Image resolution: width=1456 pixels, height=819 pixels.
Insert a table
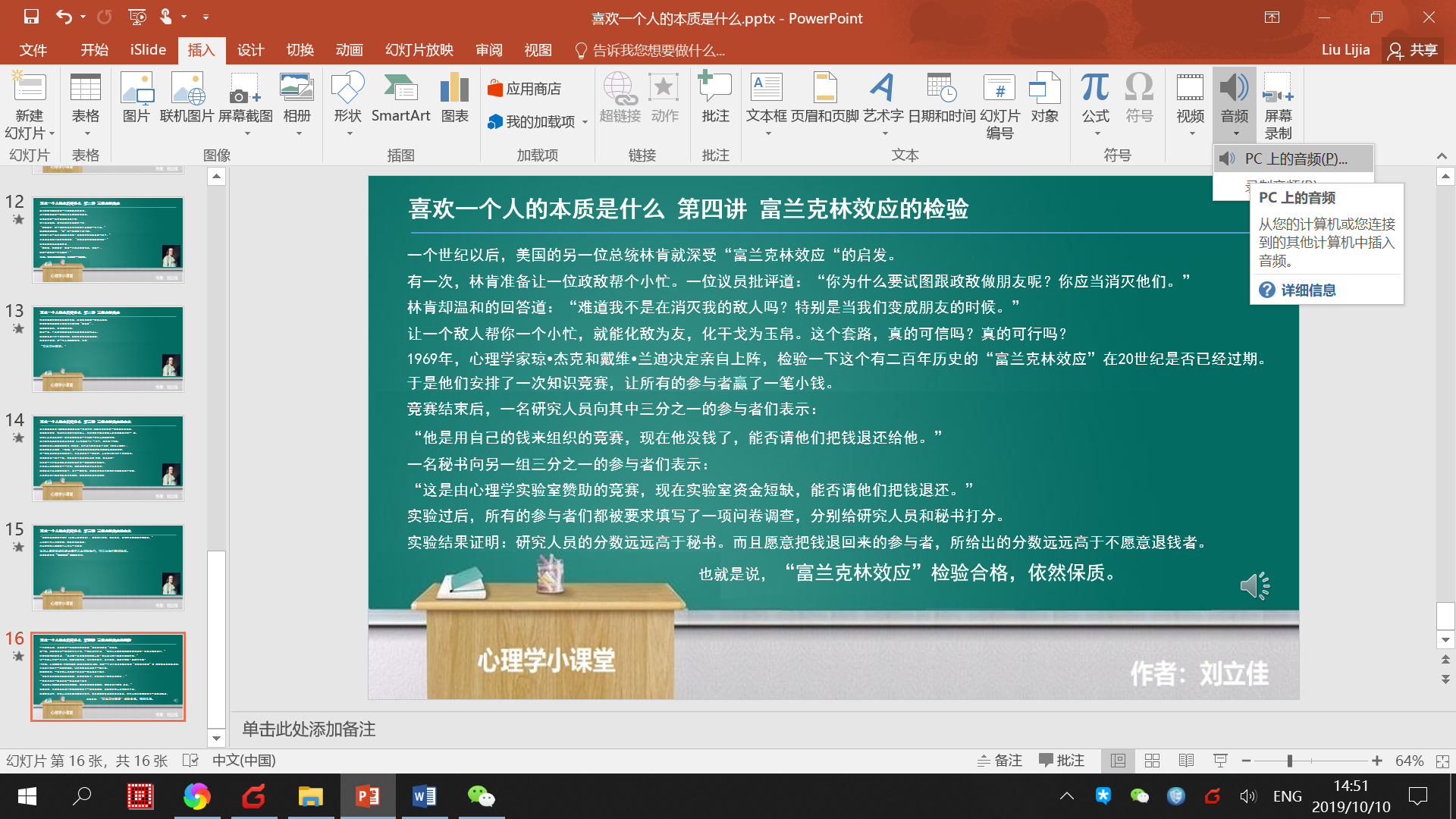(x=86, y=105)
